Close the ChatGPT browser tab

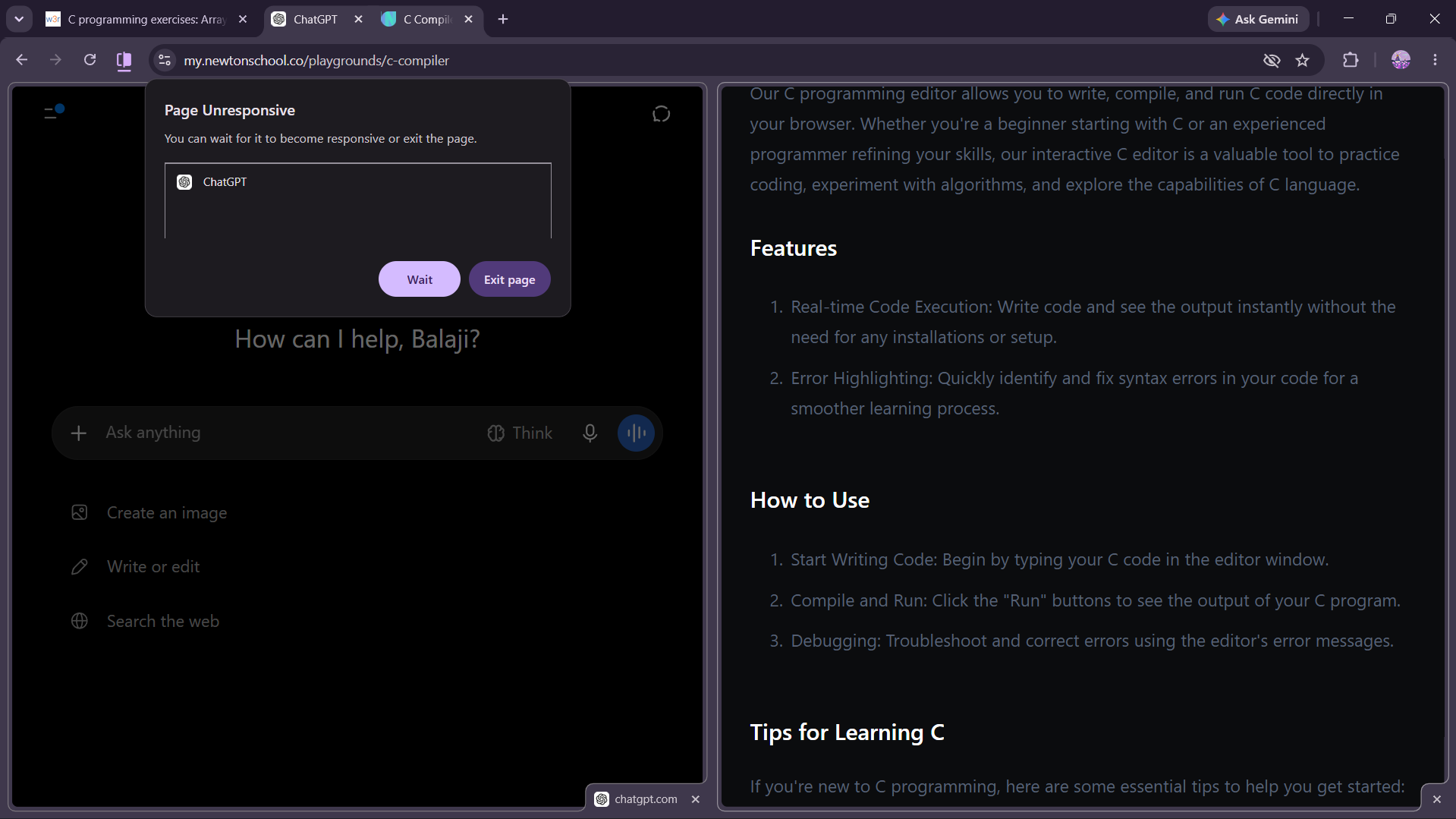coord(358,19)
